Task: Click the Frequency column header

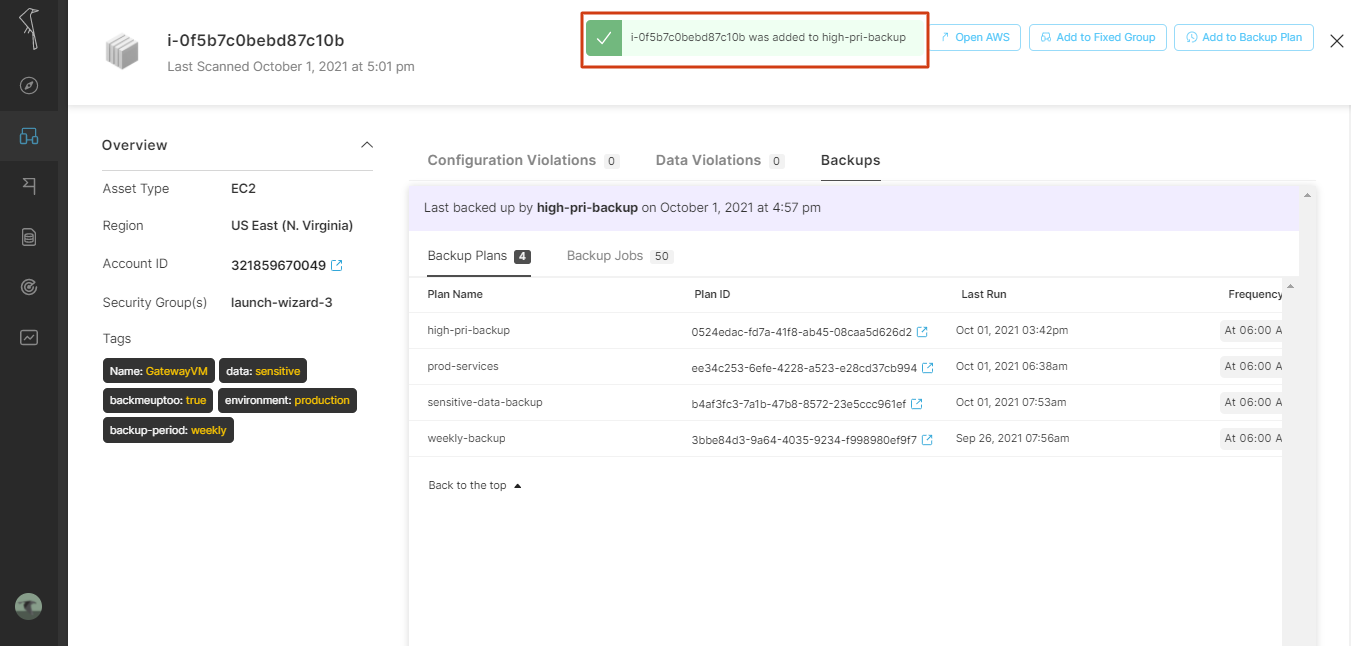Action: pos(1255,294)
